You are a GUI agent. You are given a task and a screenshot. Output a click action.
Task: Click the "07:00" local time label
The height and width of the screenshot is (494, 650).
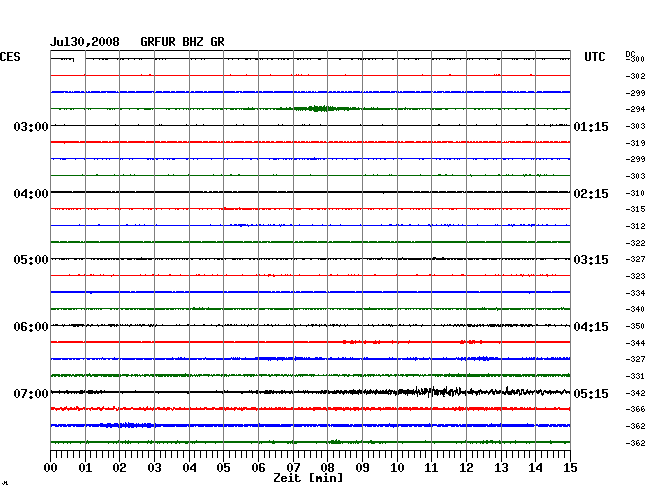31,393
